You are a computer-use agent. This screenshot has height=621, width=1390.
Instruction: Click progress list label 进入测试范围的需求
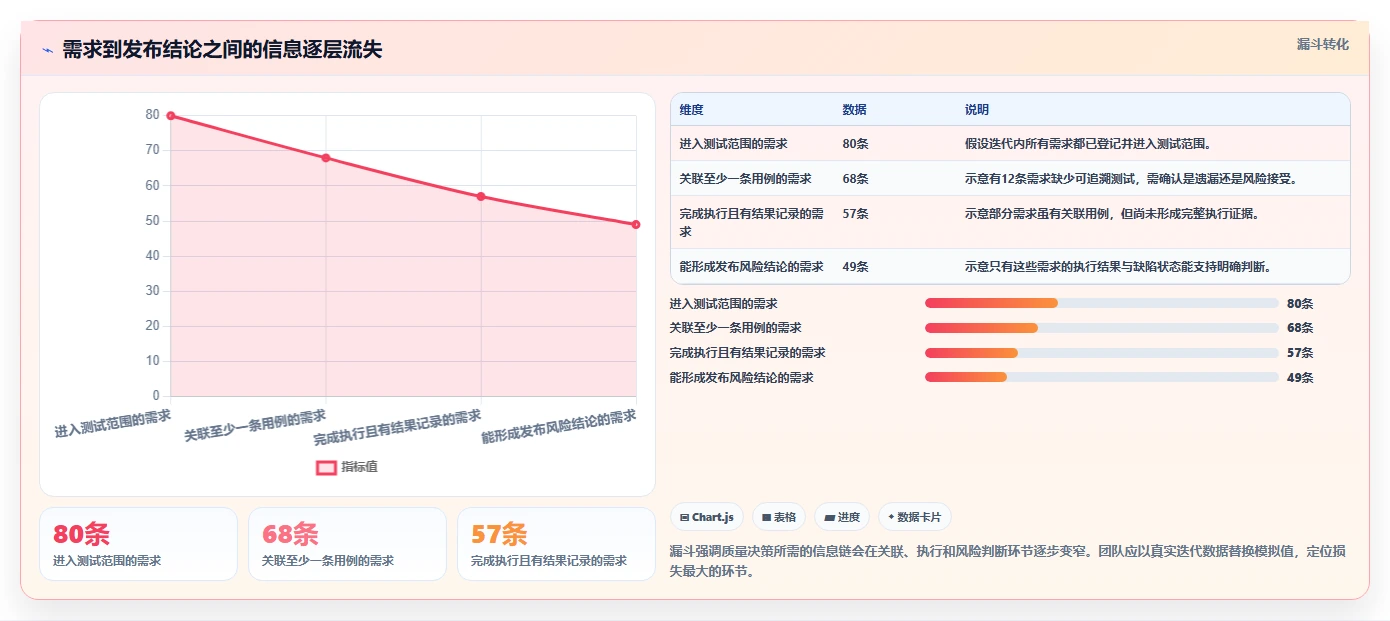[x=724, y=304]
